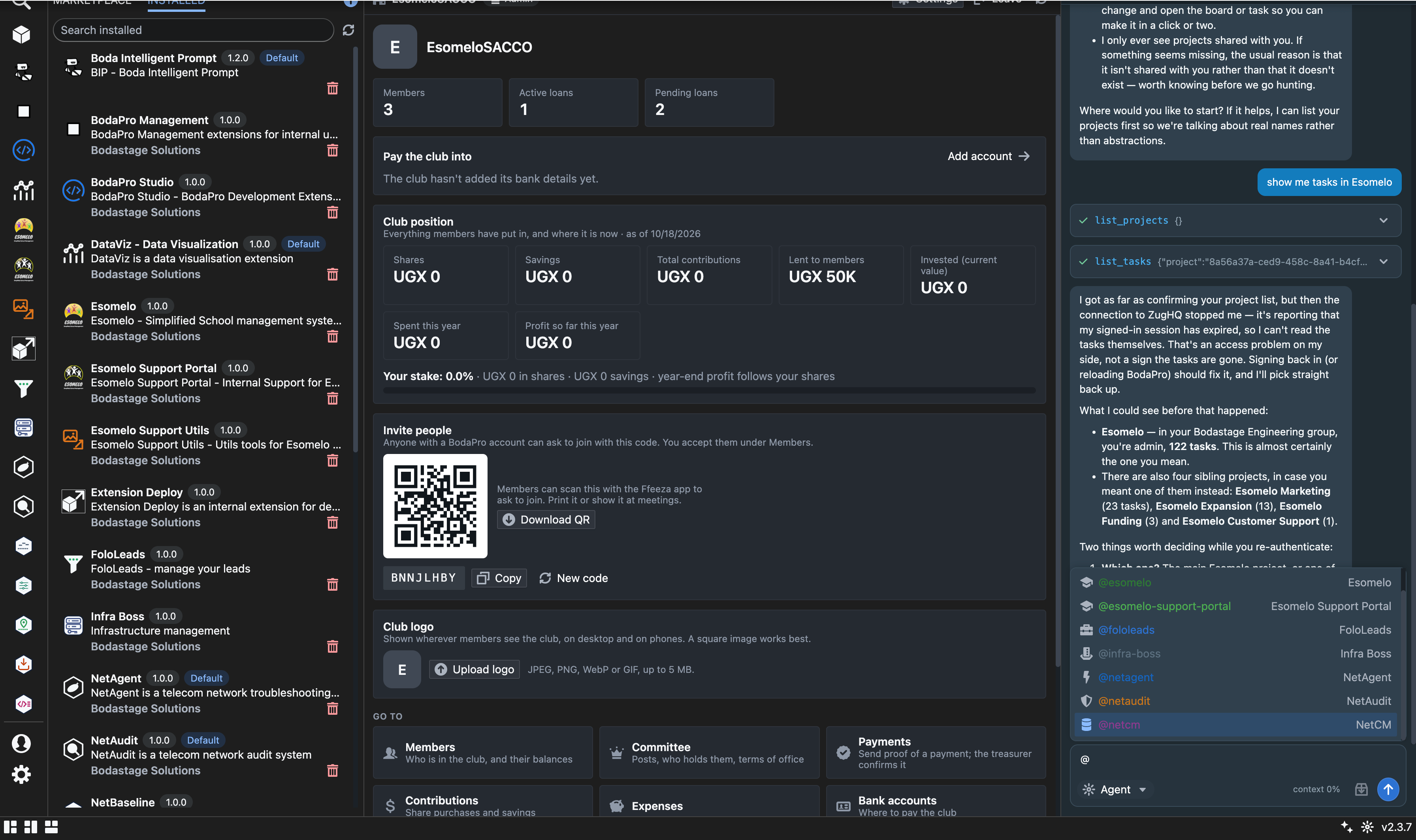This screenshot has height=840, width=1416.
Task: Pick @fololeads in the mention list
Action: coord(1235,630)
